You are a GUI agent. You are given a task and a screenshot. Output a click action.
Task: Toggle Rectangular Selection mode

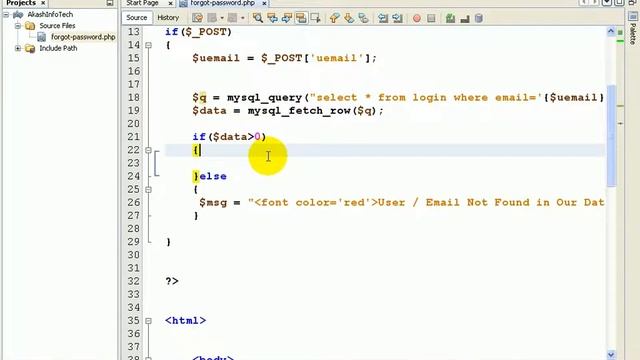316,18
